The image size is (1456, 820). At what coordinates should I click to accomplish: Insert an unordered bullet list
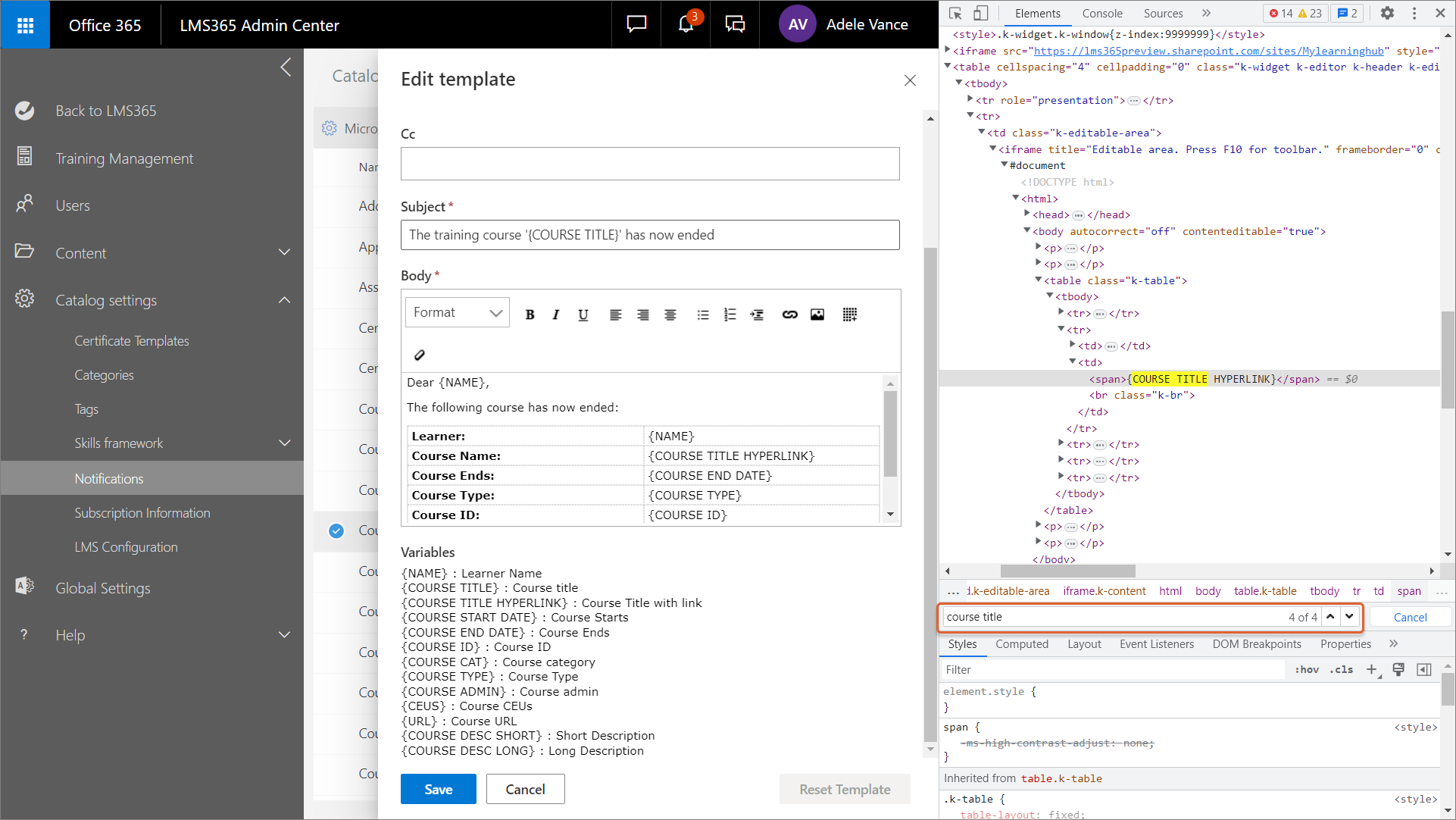(x=703, y=315)
